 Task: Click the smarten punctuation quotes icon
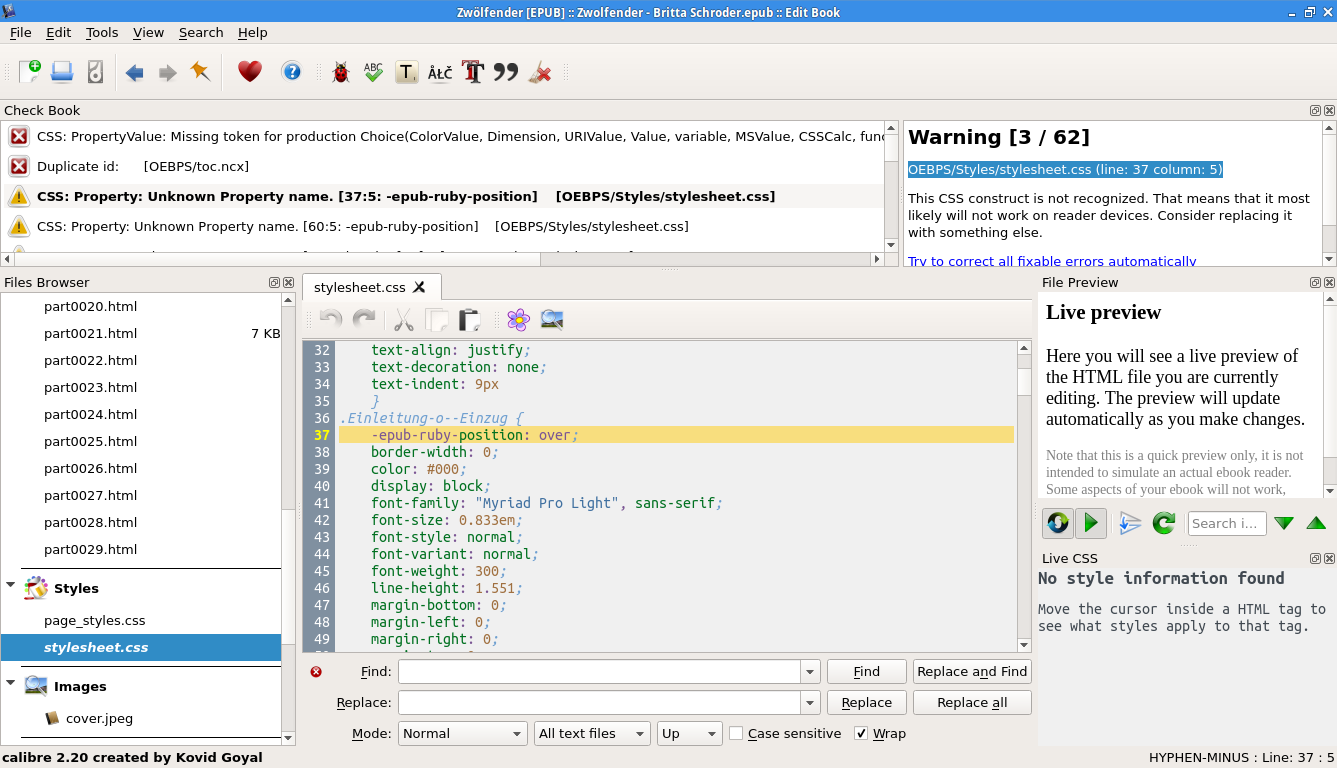coord(506,72)
